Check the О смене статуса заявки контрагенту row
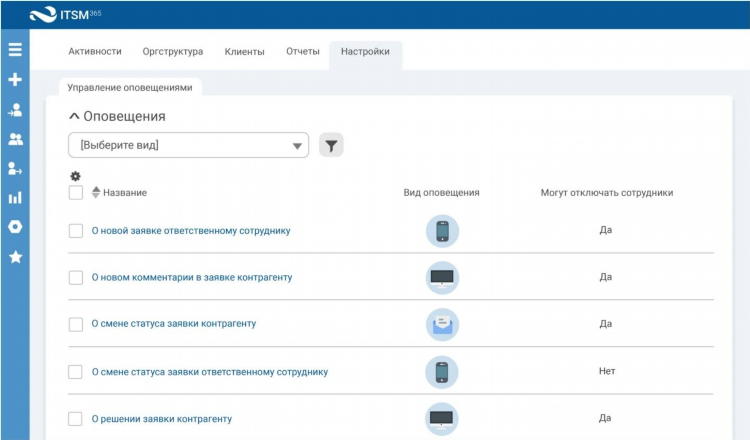 pos(76,324)
